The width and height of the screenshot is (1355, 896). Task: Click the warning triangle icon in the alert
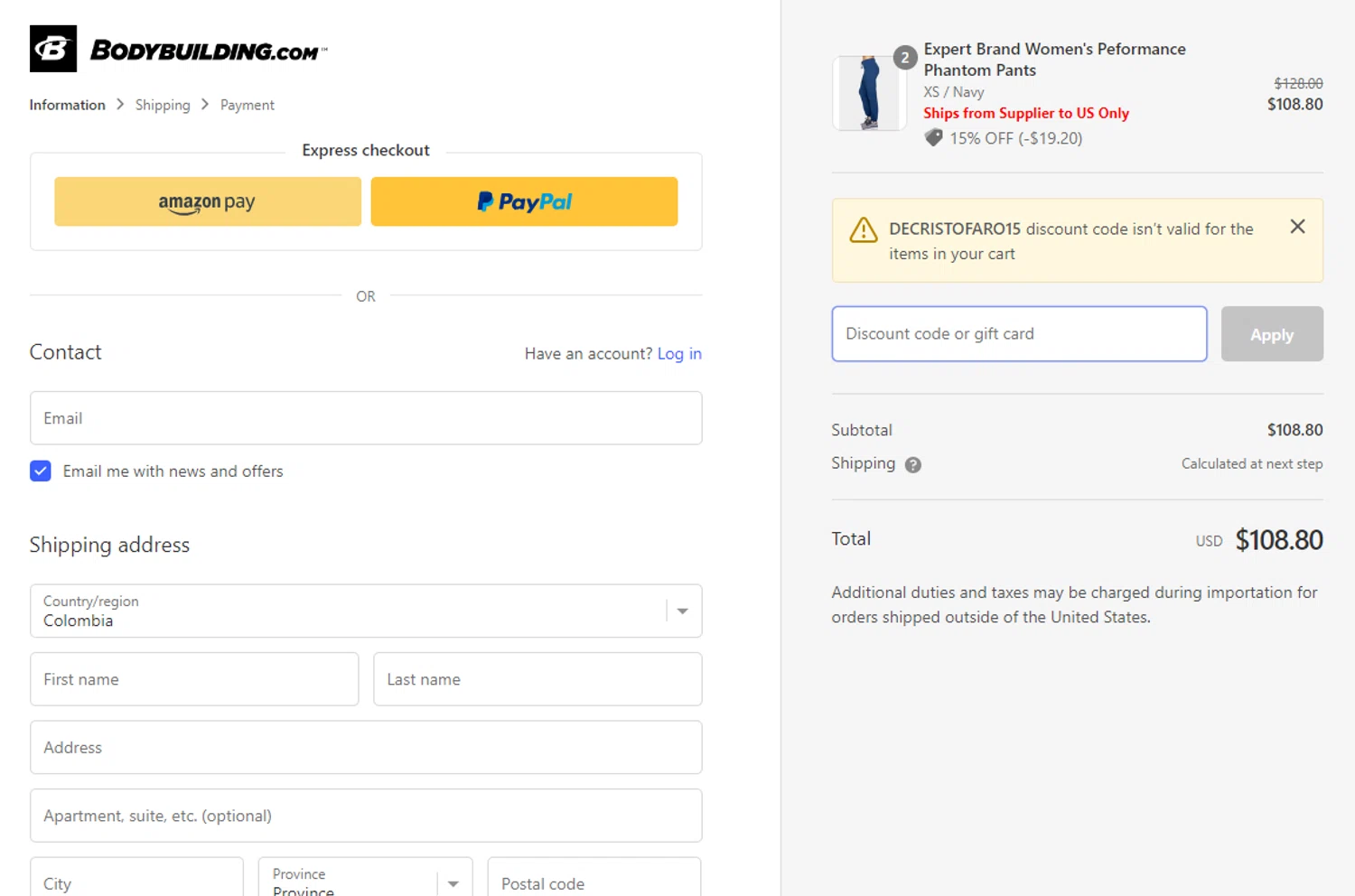point(864,230)
